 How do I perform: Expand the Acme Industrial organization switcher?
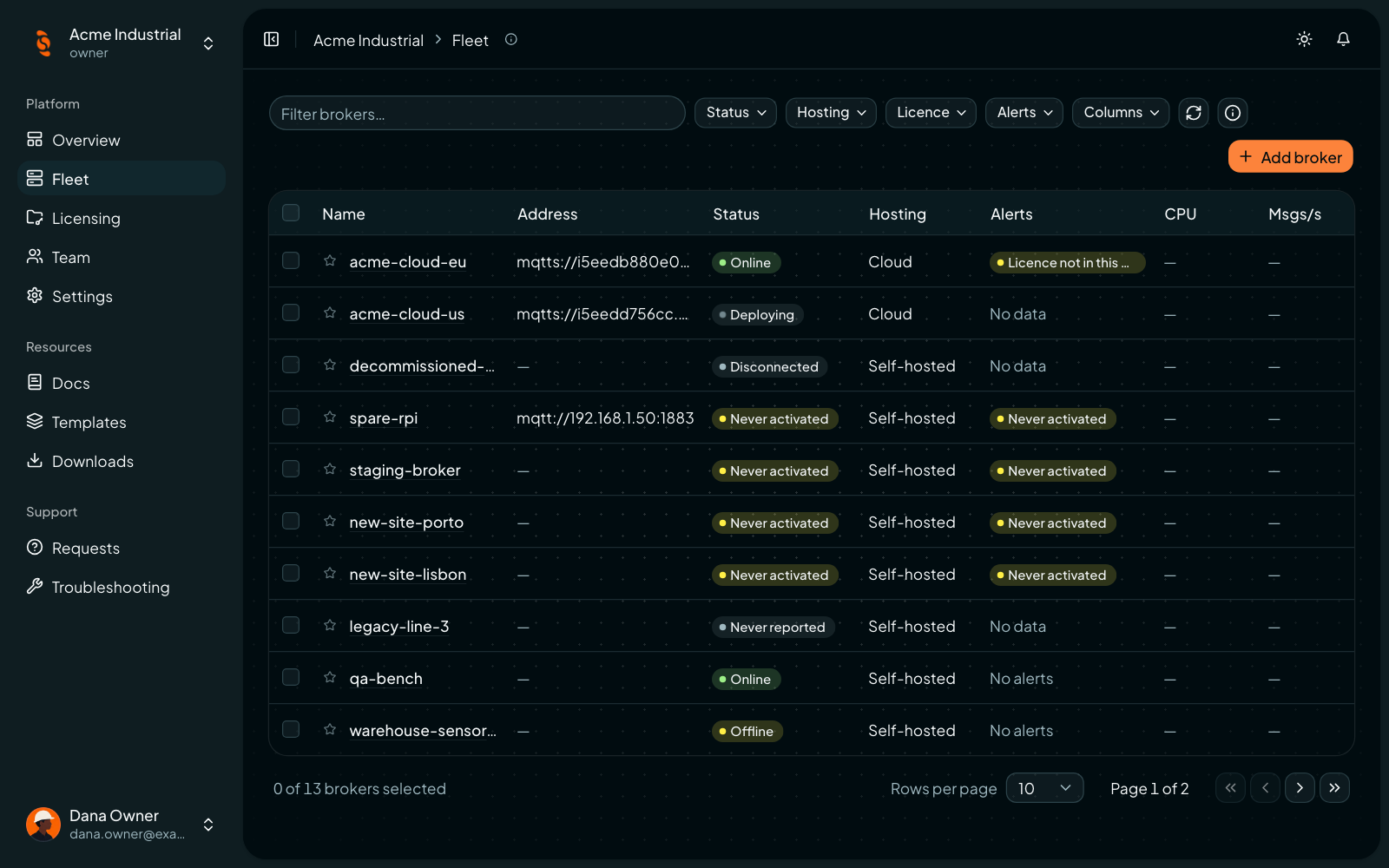tap(122, 43)
